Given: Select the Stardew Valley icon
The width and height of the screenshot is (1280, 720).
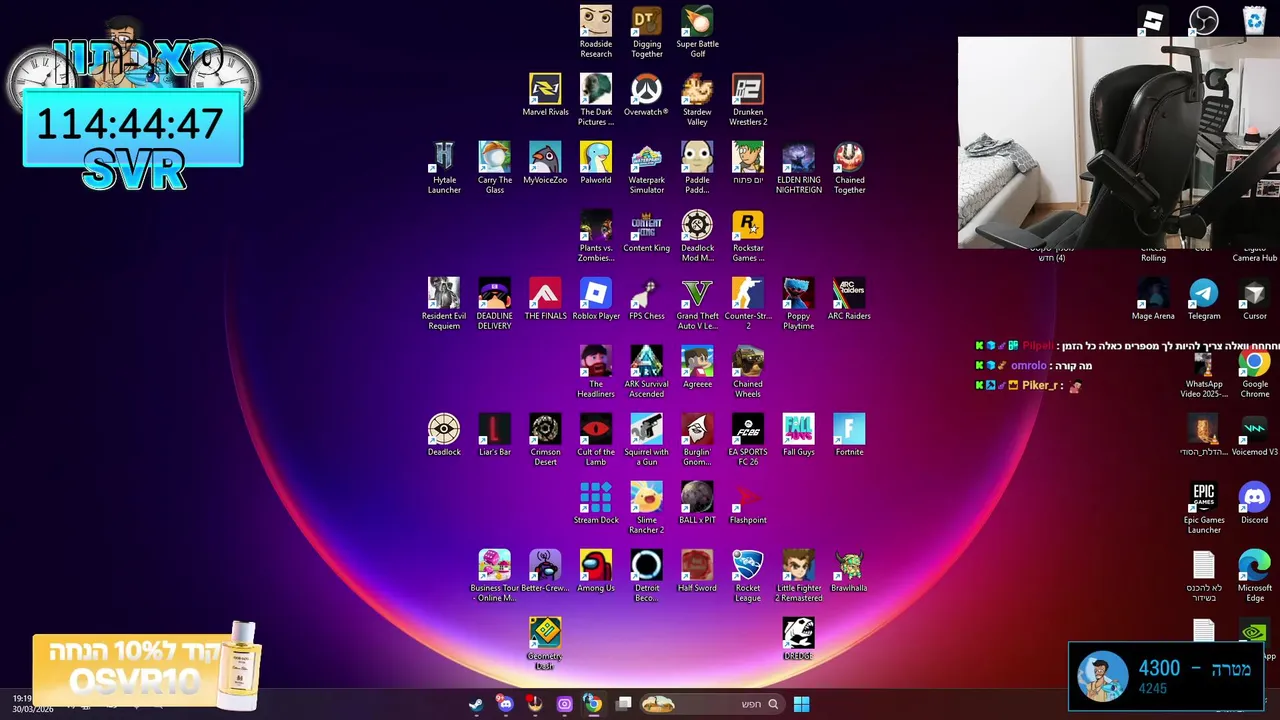Looking at the screenshot, I should (x=697, y=89).
